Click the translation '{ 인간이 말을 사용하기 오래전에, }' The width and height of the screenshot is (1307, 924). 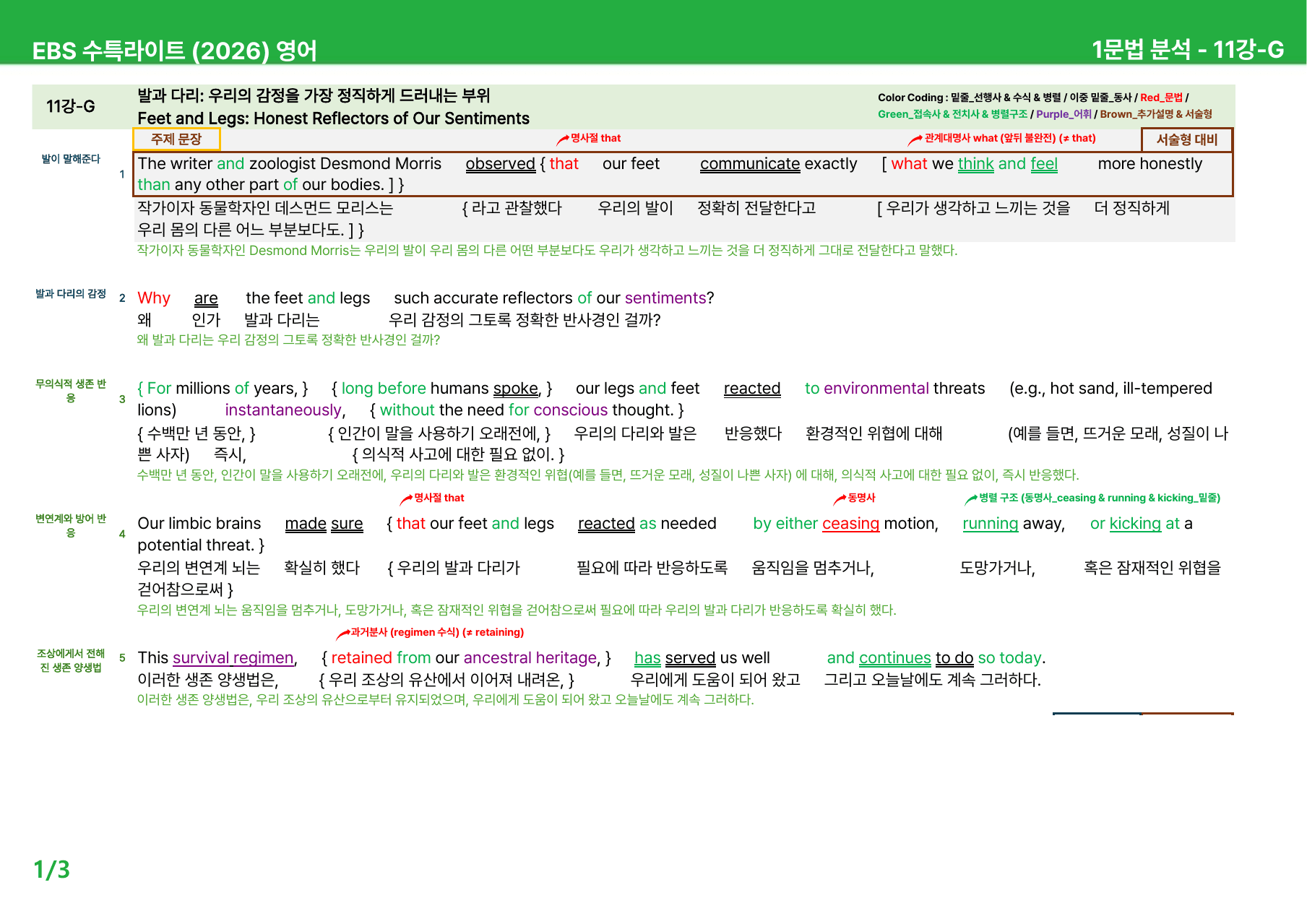tap(439, 433)
